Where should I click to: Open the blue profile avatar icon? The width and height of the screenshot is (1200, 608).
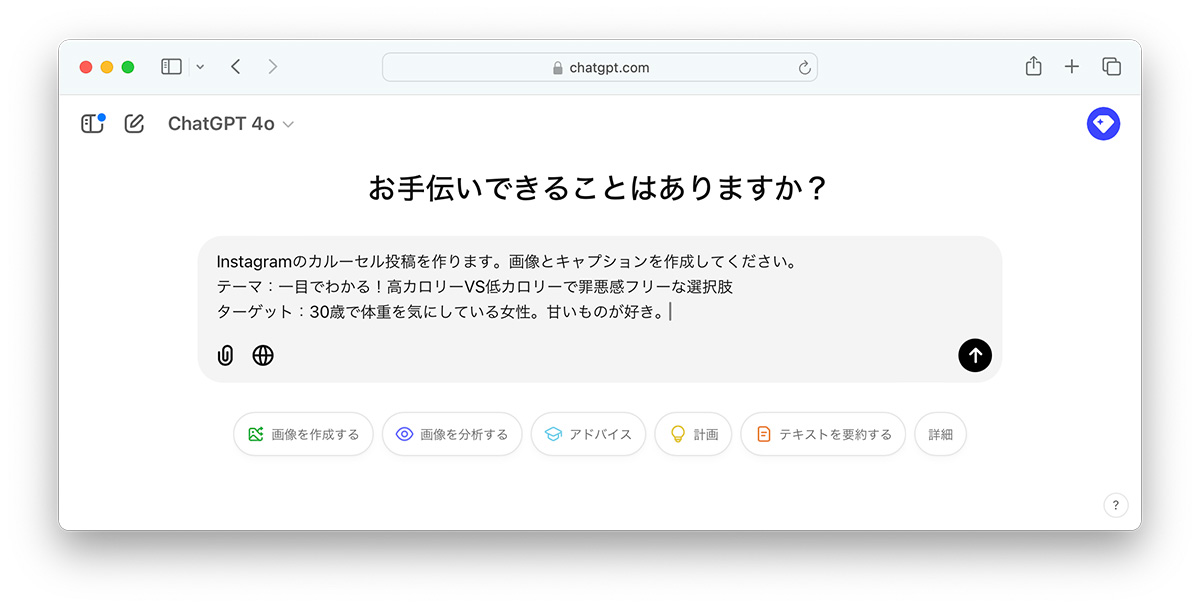coord(1103,124)
